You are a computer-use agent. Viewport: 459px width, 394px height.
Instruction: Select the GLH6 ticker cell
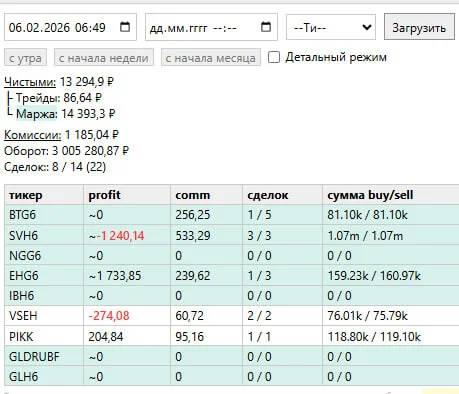44,377
